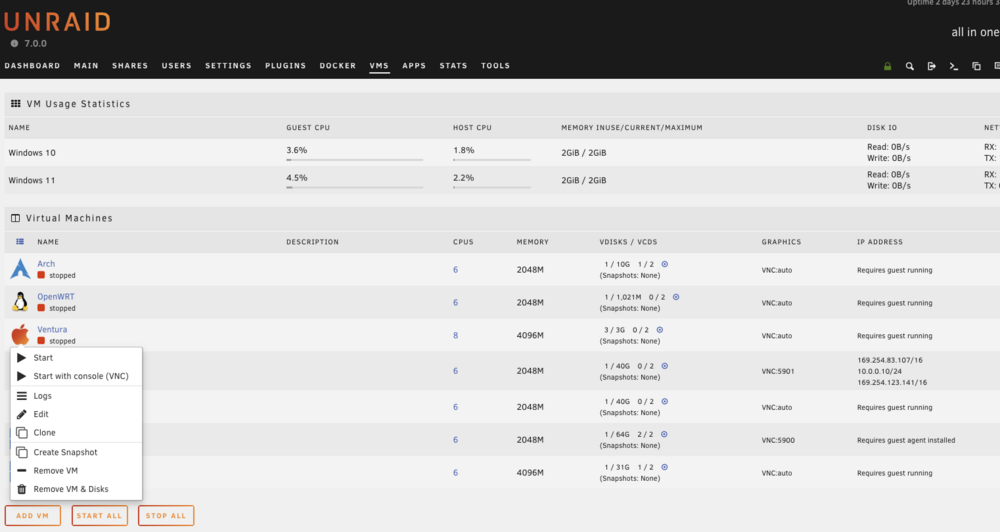Select the VMS tab

379,66
